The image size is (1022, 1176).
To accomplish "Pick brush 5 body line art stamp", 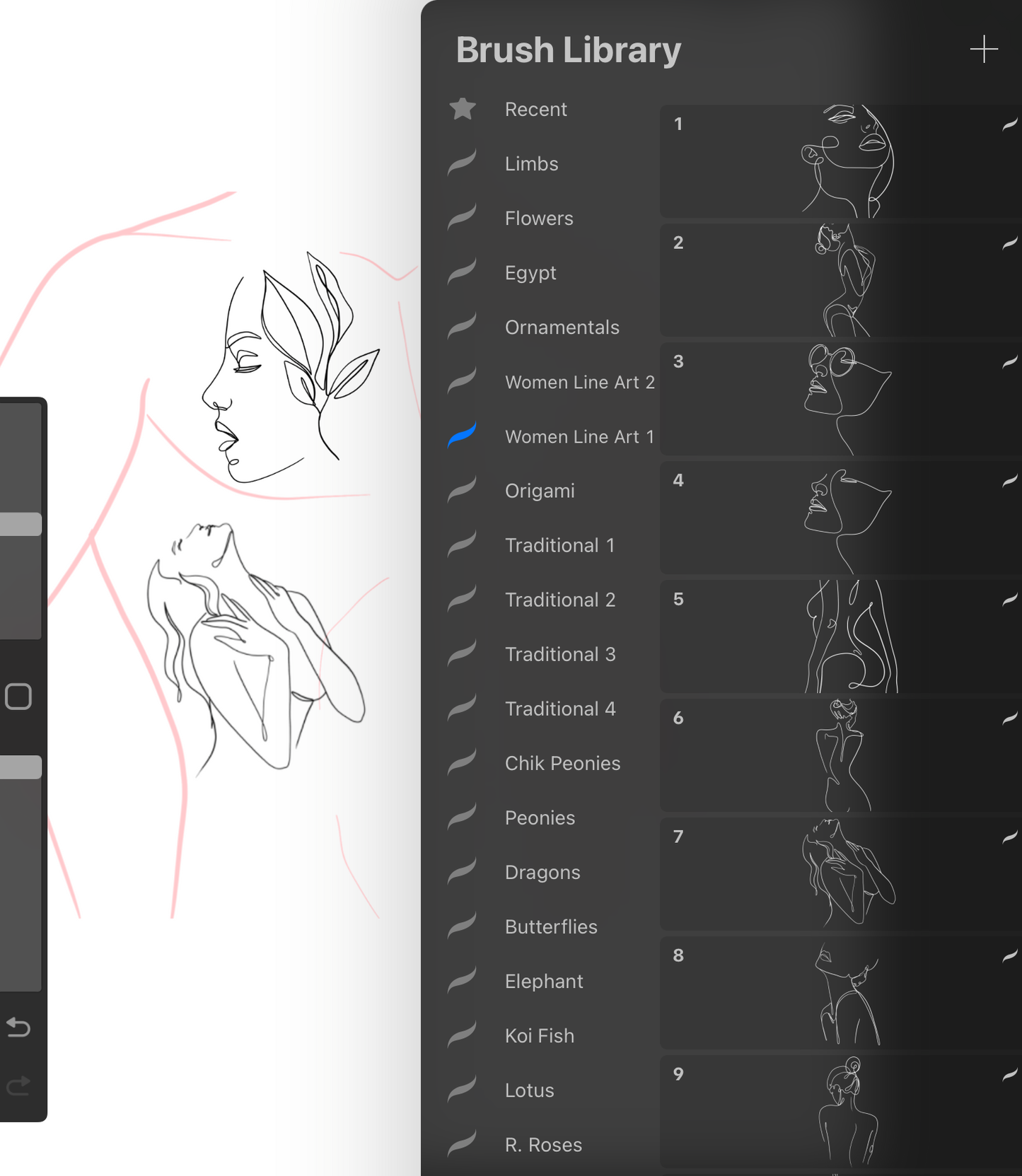I will point(842,636).
